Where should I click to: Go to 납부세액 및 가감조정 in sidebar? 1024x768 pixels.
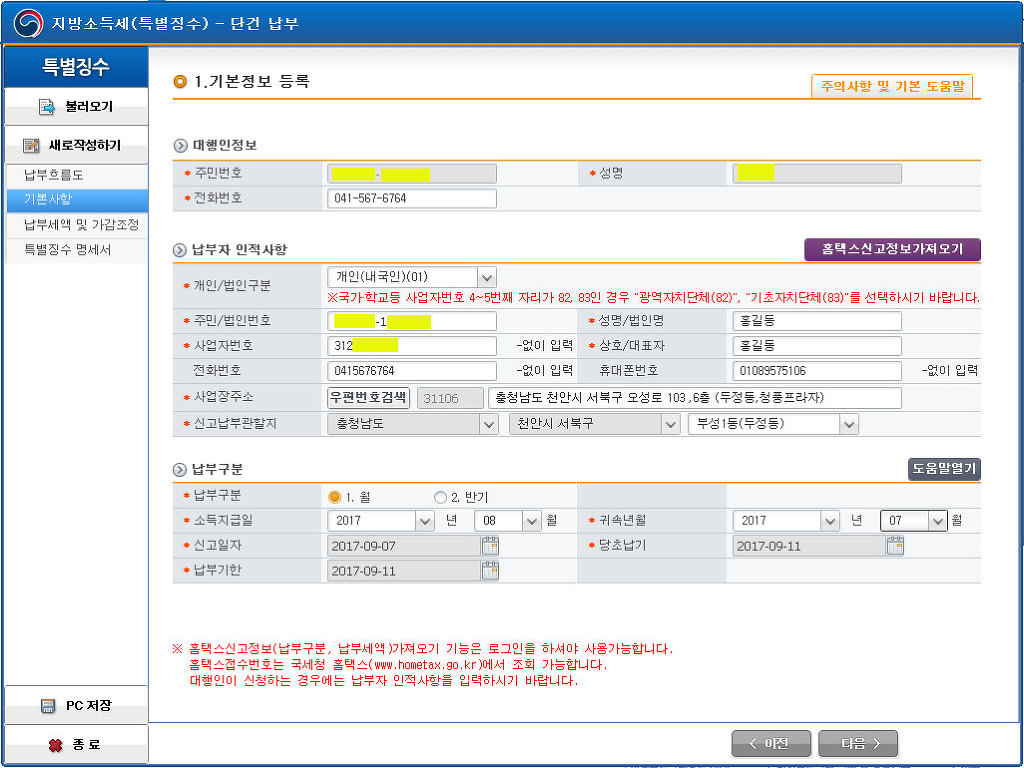point(81,224)
